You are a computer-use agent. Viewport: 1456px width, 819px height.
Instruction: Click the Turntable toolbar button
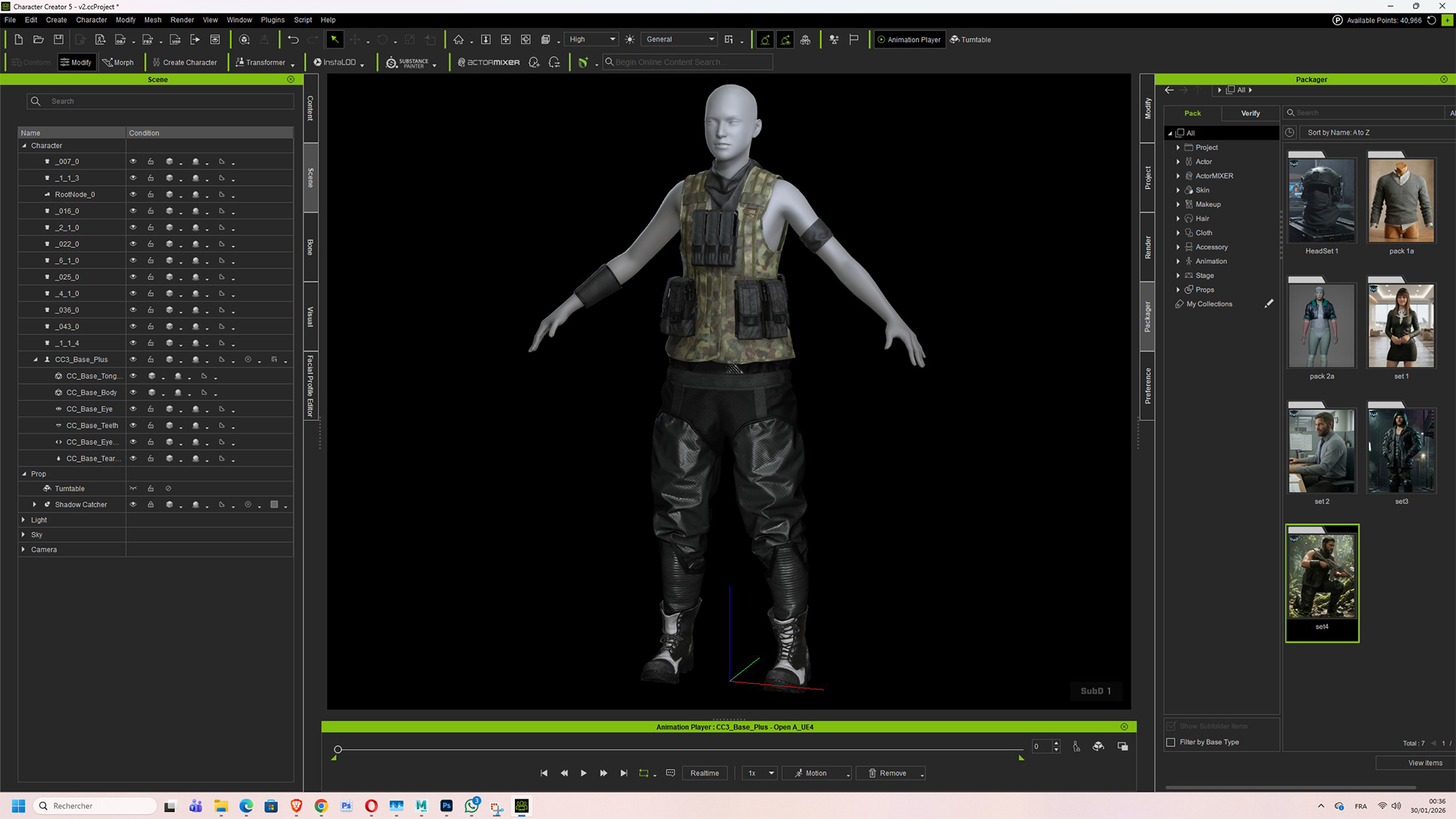(971, 39)
